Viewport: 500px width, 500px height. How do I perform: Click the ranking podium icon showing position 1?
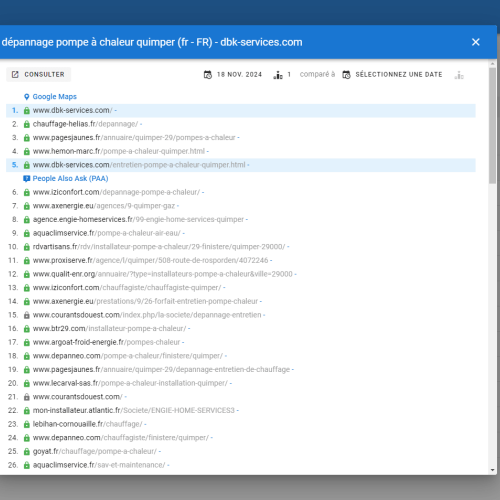click(x=278, y=75)
